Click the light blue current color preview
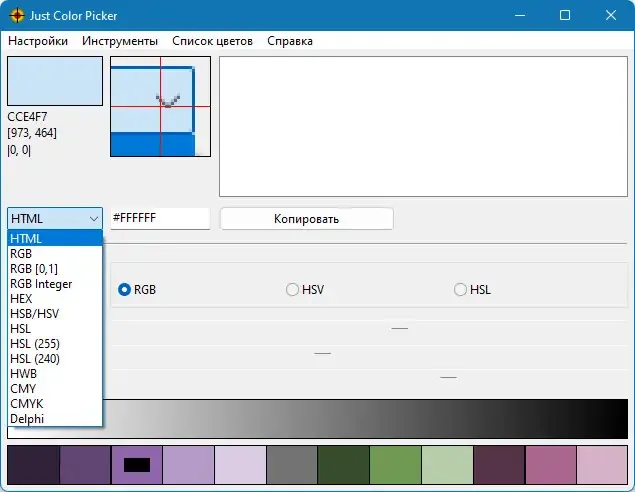 55,81
